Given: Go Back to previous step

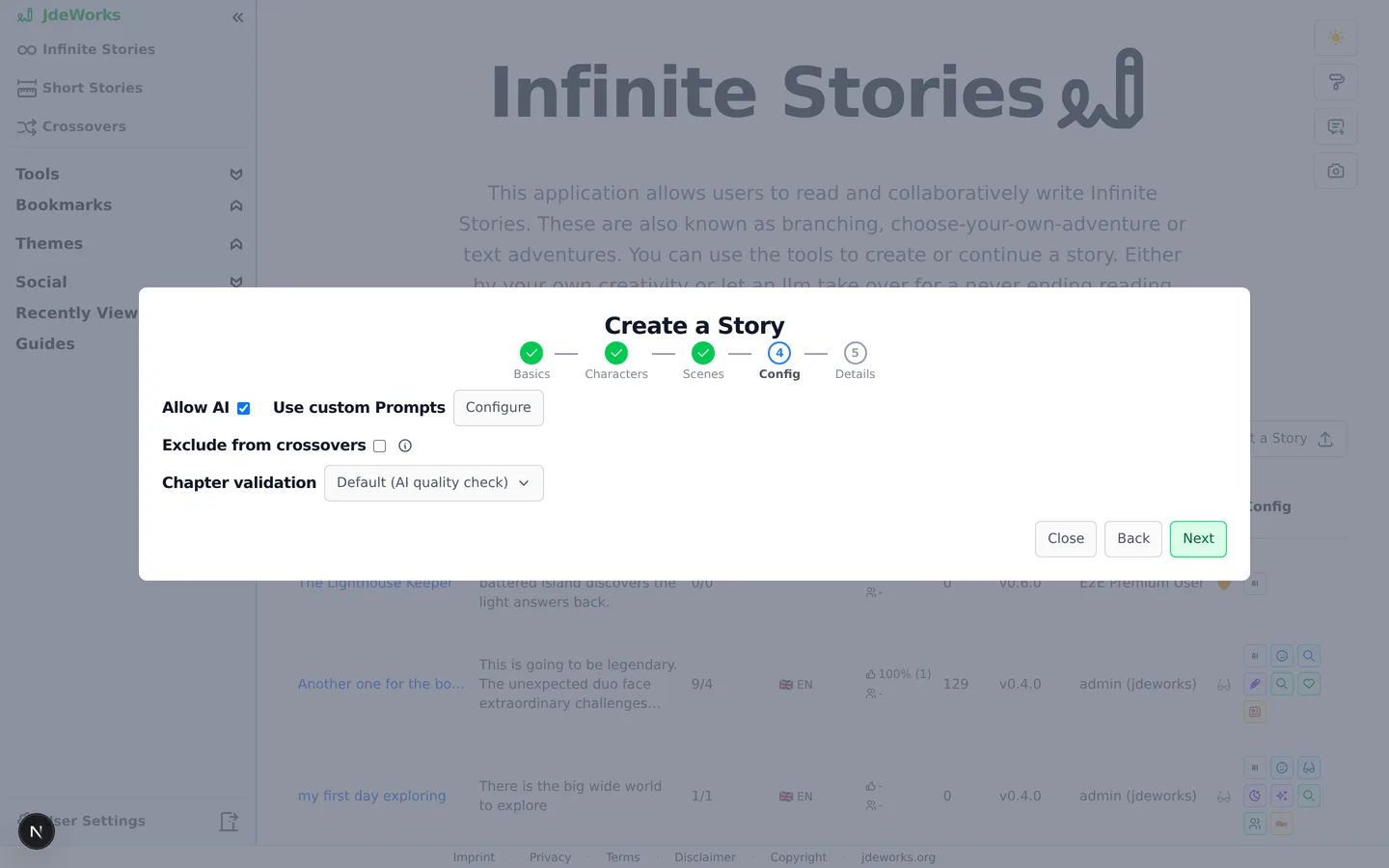Looking at the screenshot, I should [x=1133, y=539].
